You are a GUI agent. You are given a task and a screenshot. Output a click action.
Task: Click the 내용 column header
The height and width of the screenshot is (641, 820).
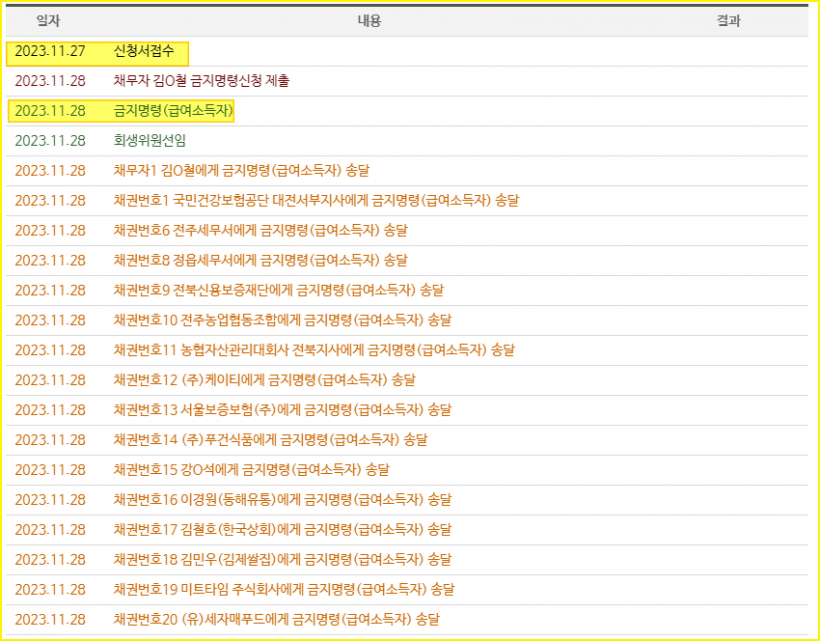pyautogui.click(x=369, y=21)
